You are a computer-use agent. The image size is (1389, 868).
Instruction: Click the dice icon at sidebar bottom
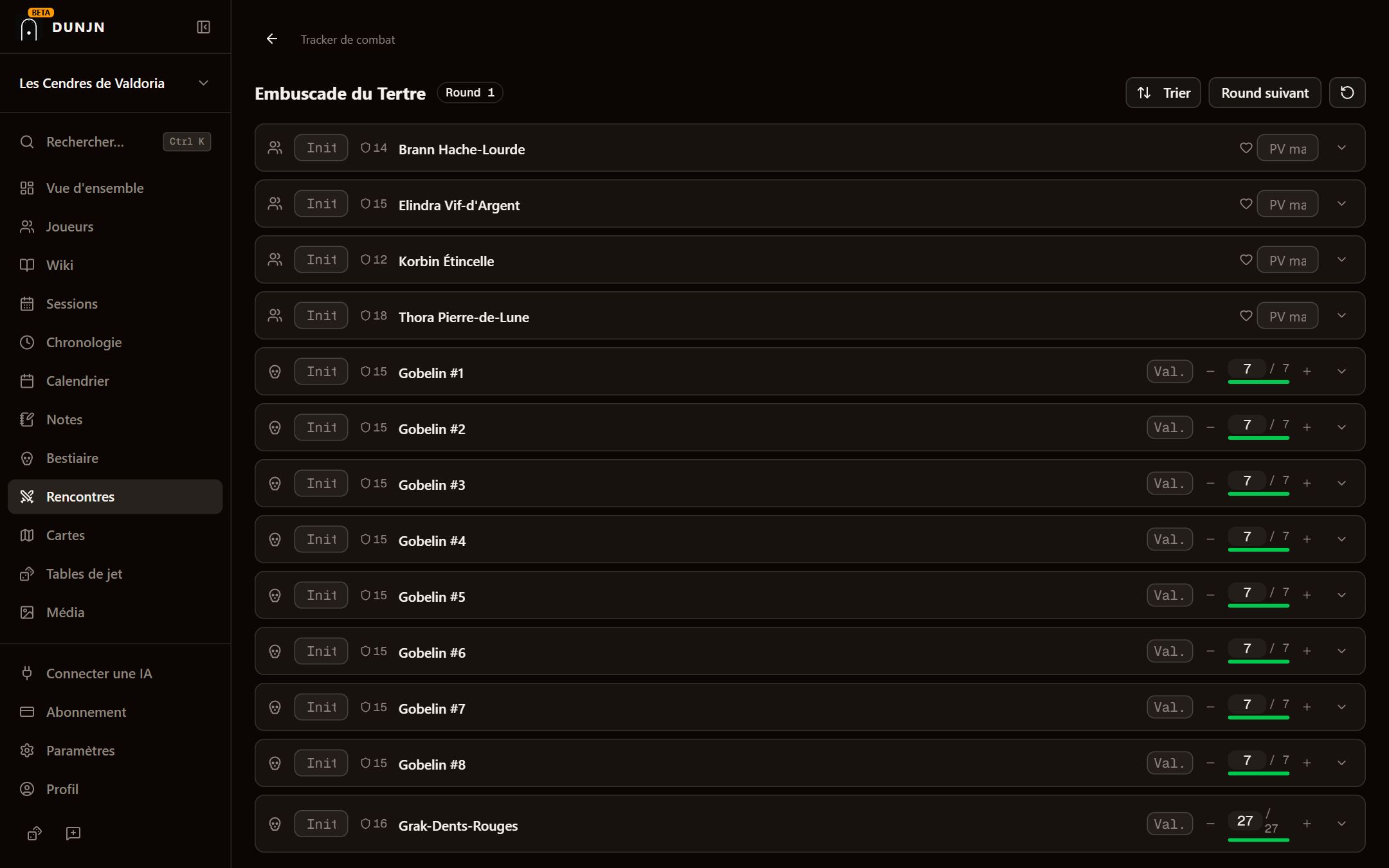[x=35, y=833]
